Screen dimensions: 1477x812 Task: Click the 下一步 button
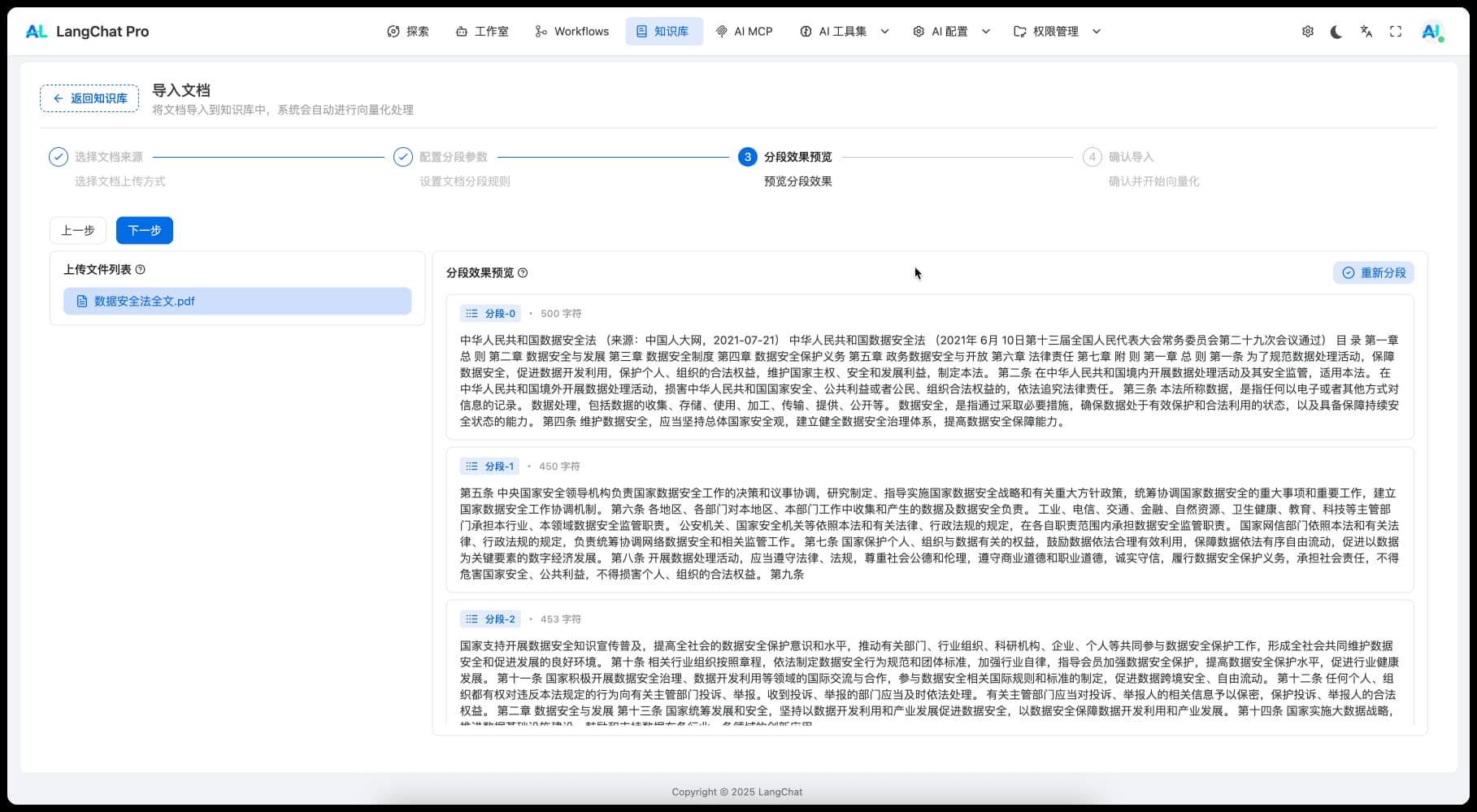[x=144, y=230]
